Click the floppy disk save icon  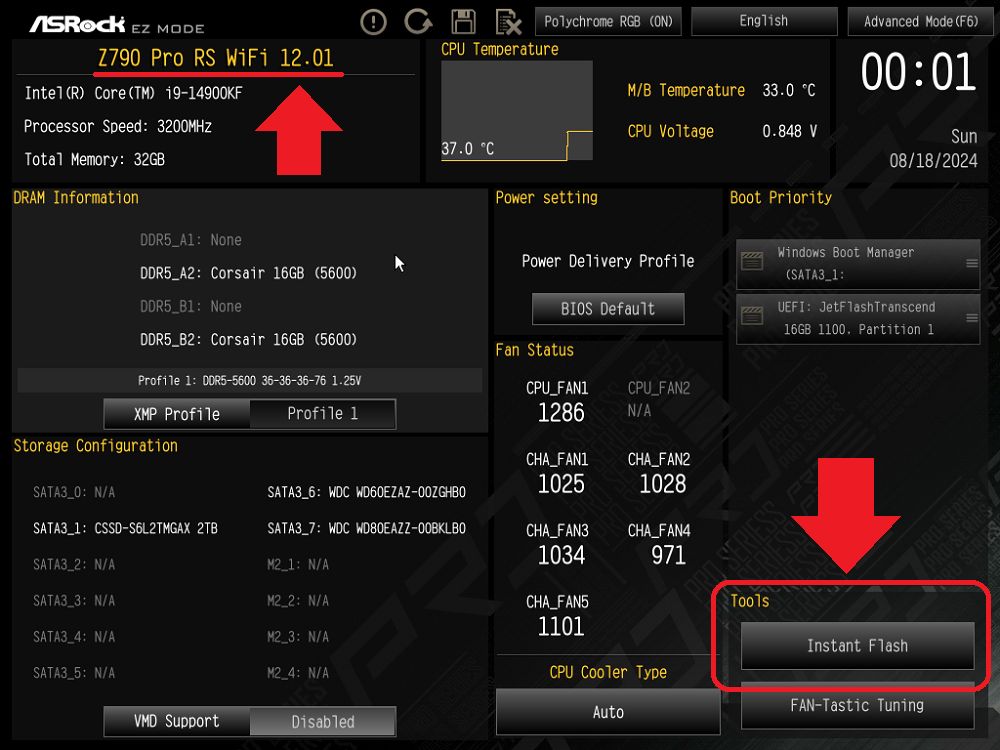click(x=464, y=22)
